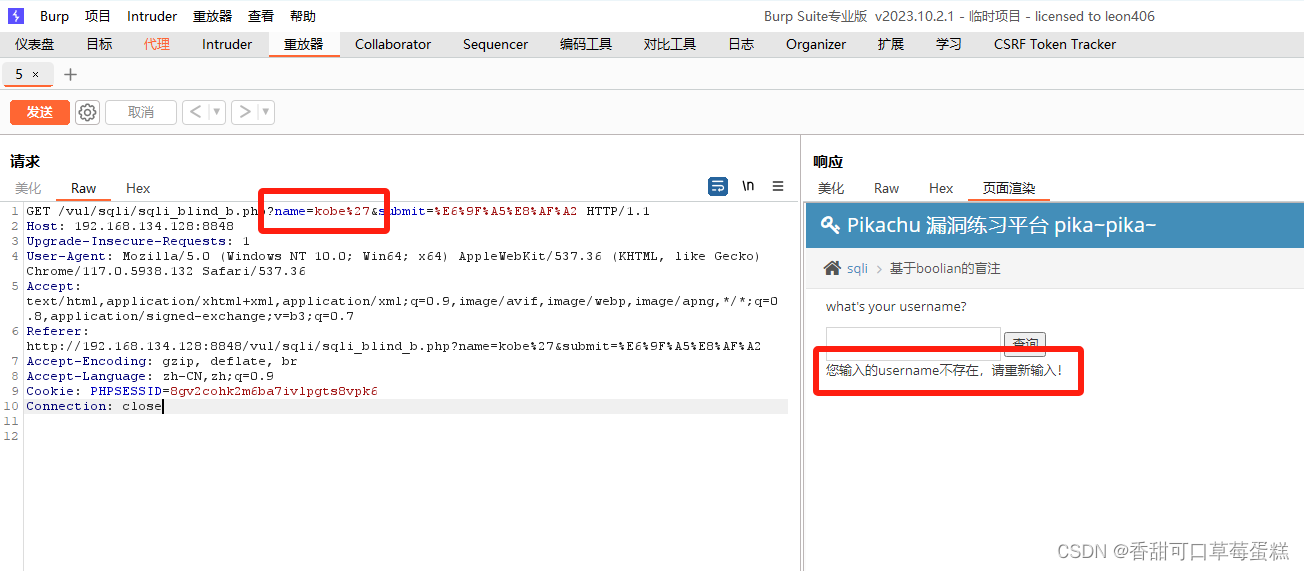
Task: Click the 查询 button in rendered page
Action: (1025, 344)
